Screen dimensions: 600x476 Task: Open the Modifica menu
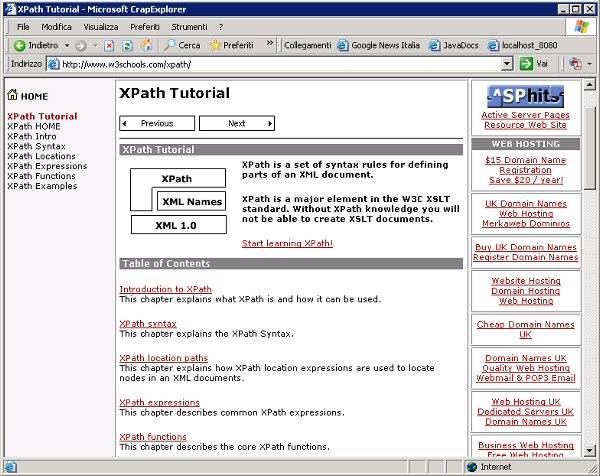56,27
